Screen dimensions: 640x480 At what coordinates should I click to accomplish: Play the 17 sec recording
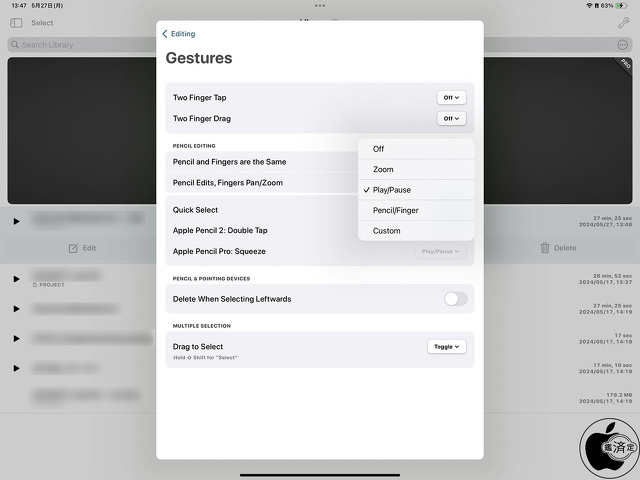[16, 339]
